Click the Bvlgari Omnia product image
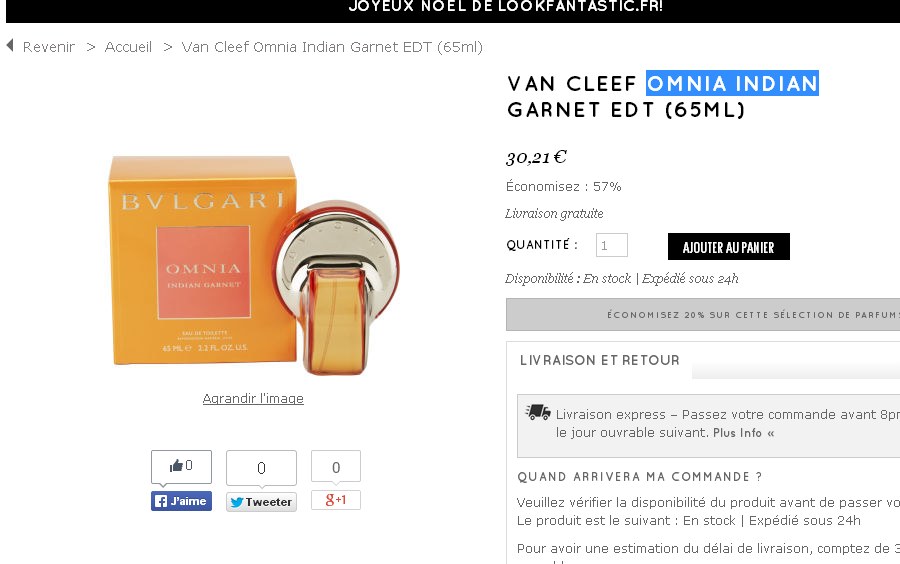 (x=253, y=265)
